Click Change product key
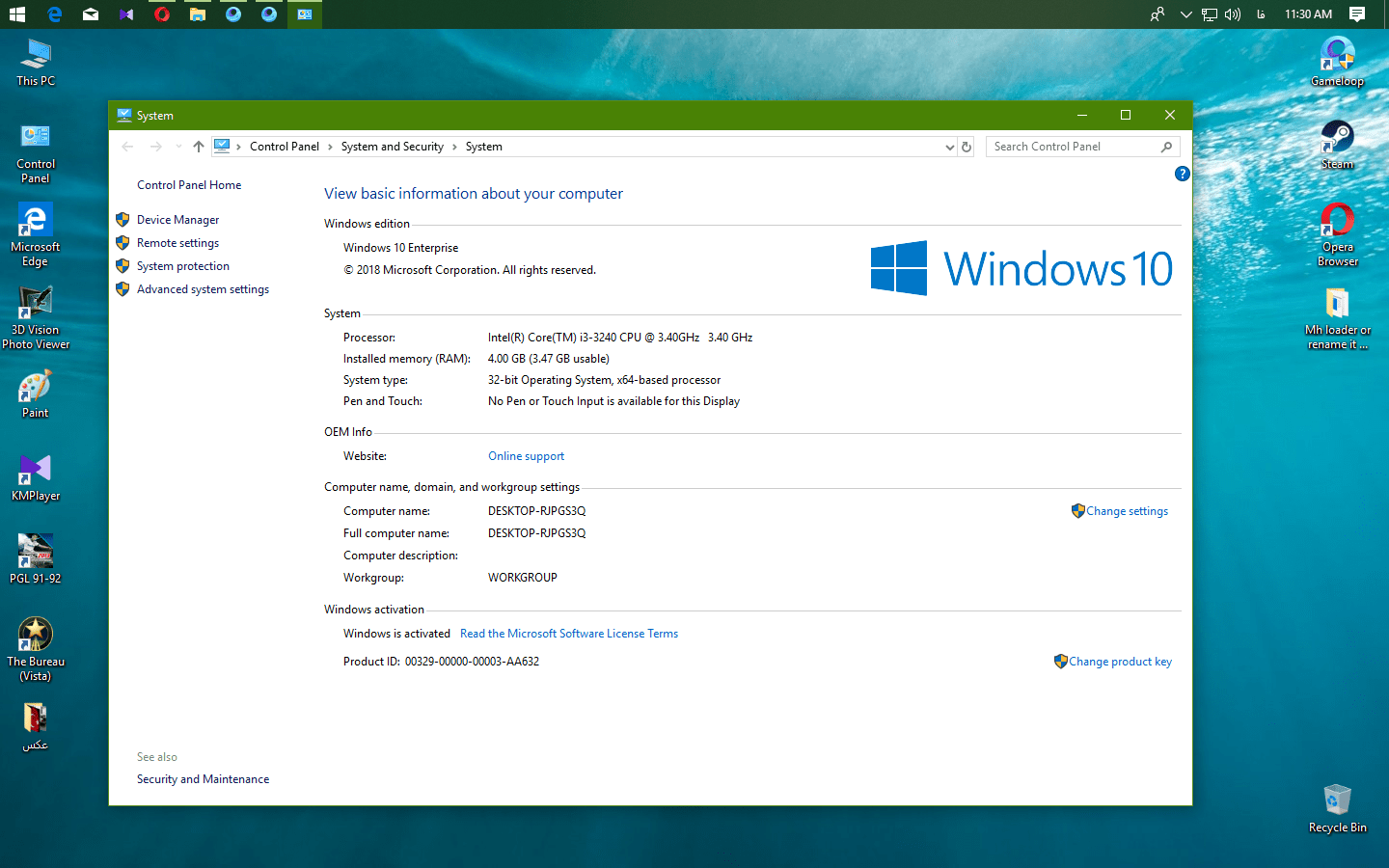 [x=1120, y=662]
